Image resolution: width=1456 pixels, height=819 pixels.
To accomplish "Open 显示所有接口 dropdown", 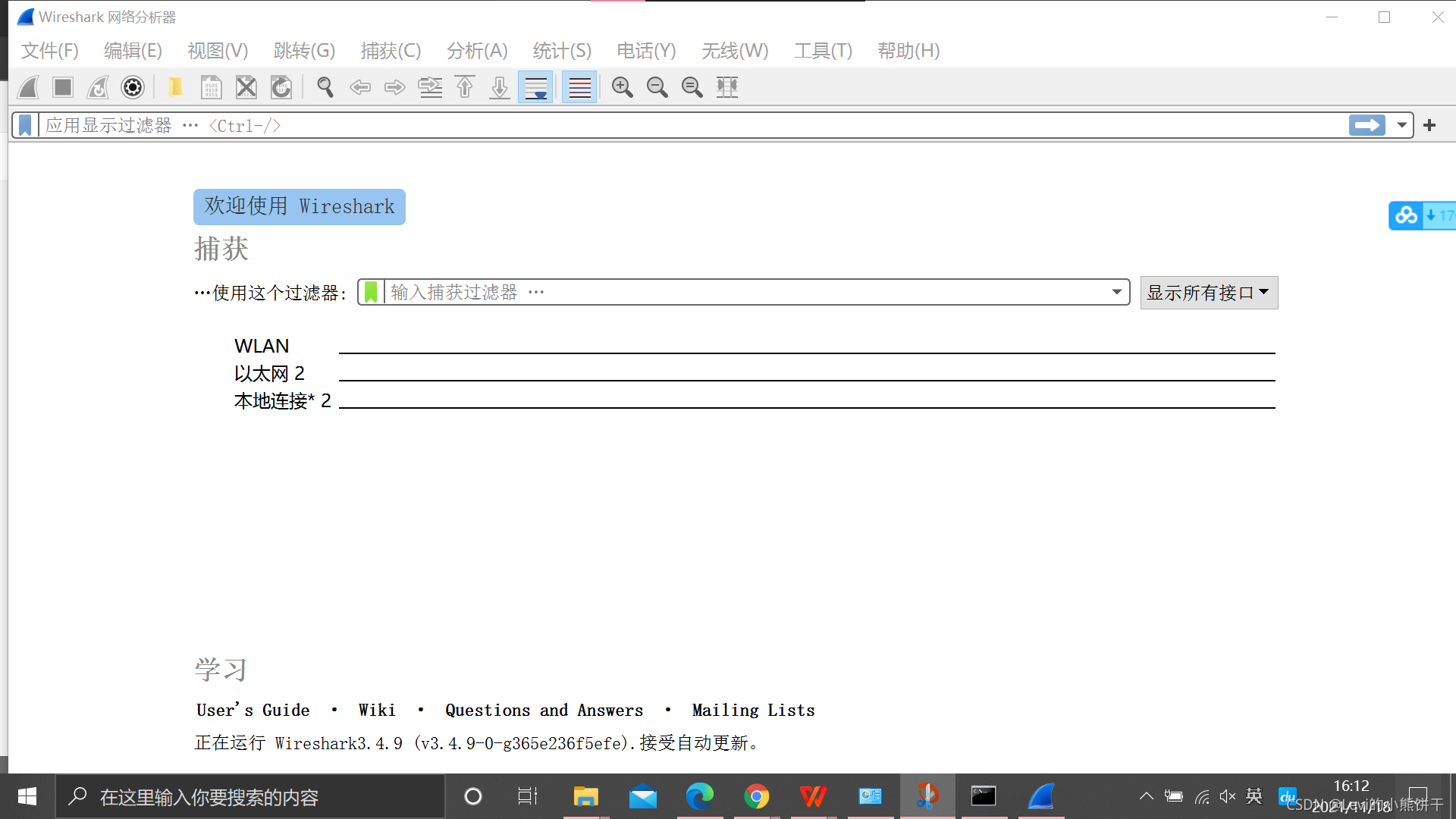I will coord(1209,293).
